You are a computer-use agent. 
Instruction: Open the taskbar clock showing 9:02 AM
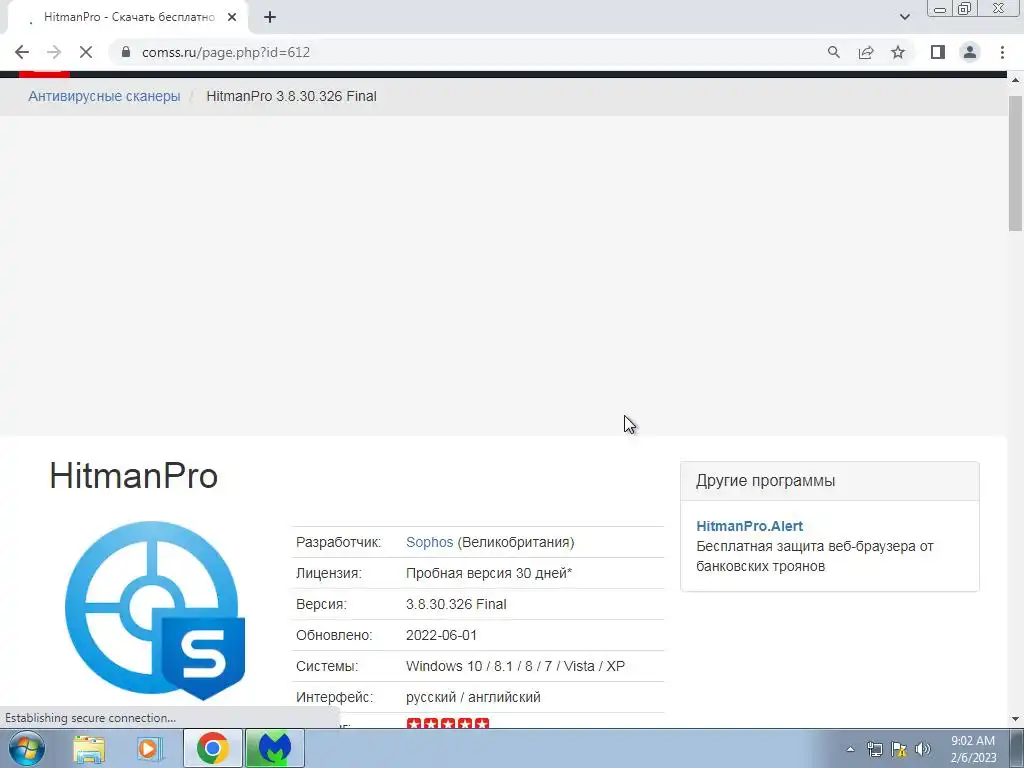973,749
